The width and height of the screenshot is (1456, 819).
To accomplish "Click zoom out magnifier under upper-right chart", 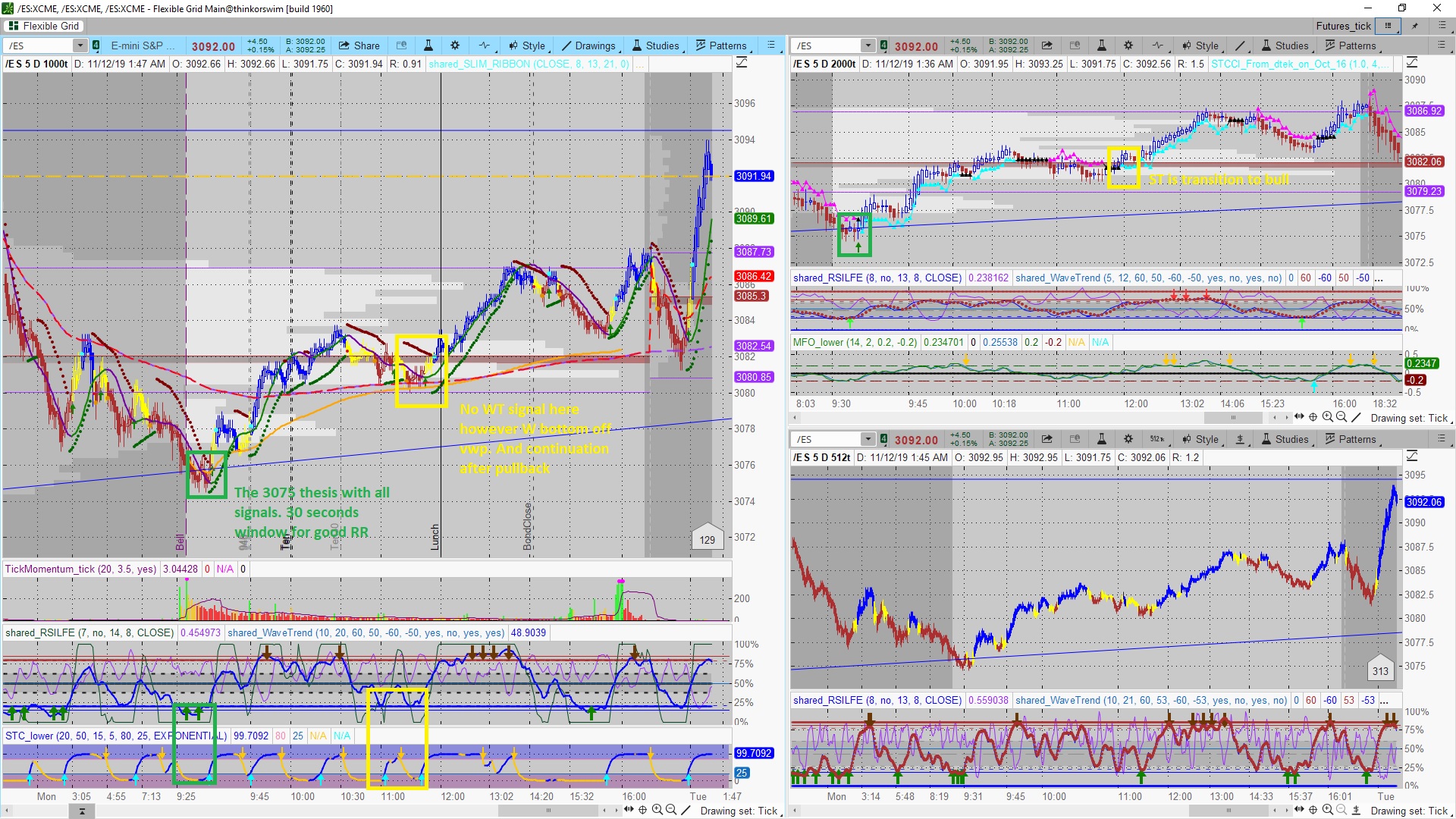I will click(x=1341, y=417).
